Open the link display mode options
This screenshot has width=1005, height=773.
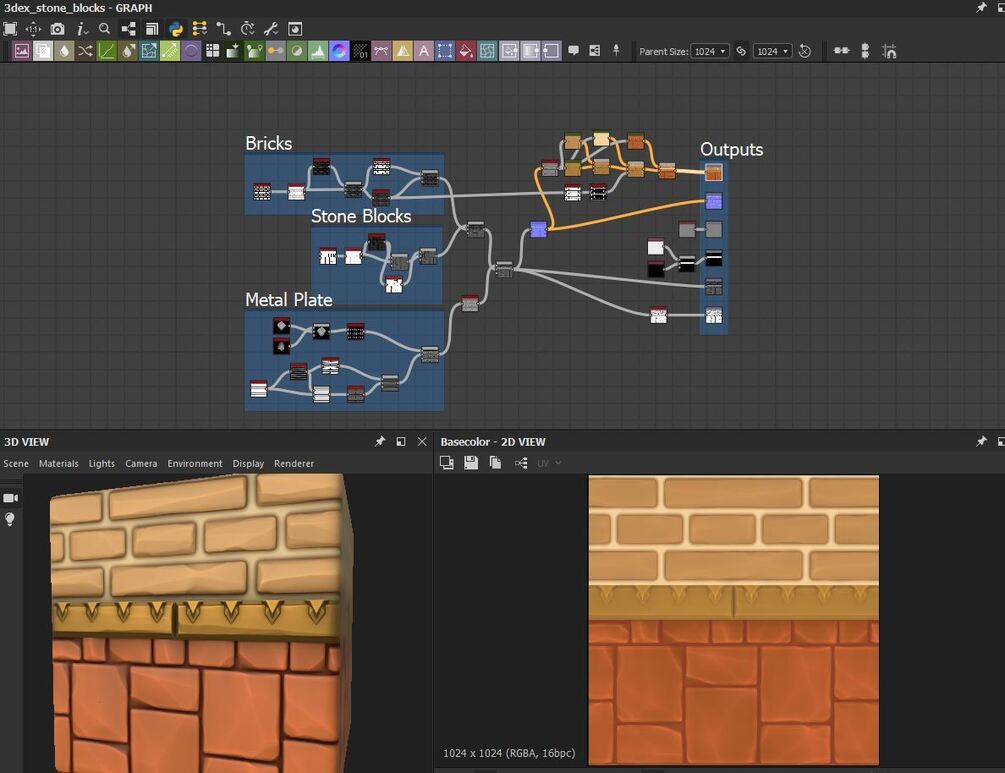199,29
